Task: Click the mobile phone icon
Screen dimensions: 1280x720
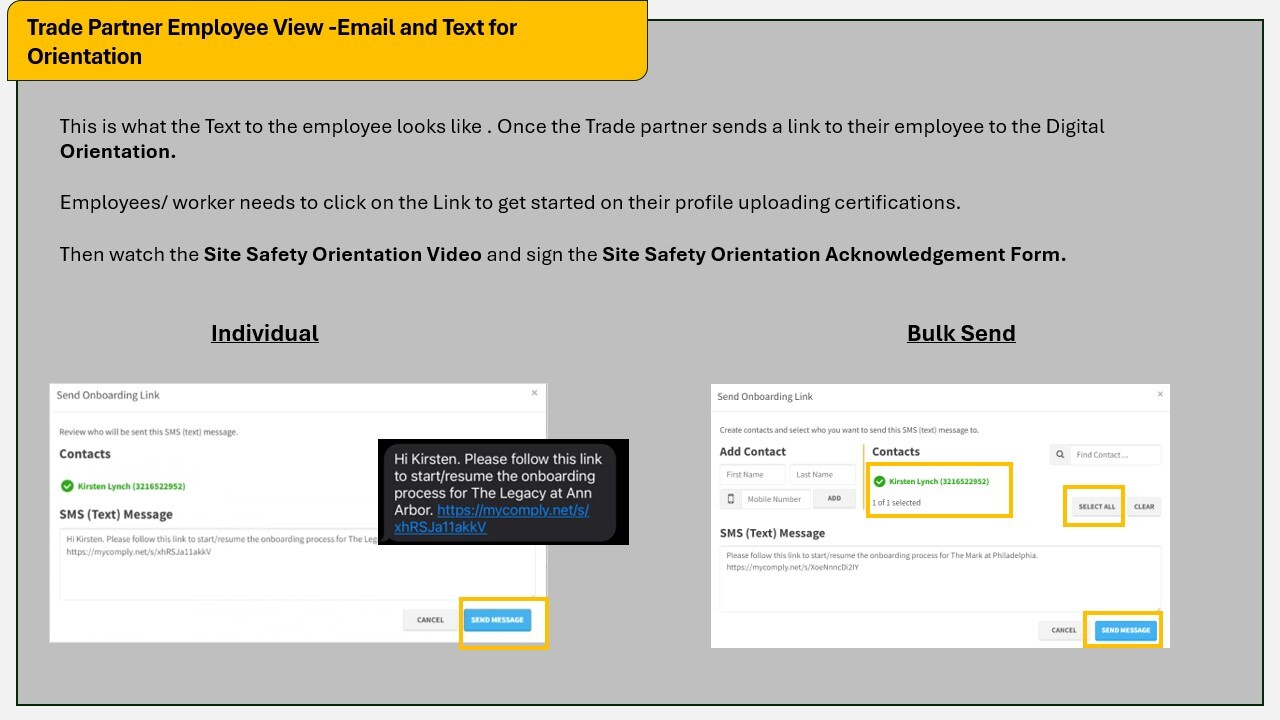Action: (x=731, y=498)
